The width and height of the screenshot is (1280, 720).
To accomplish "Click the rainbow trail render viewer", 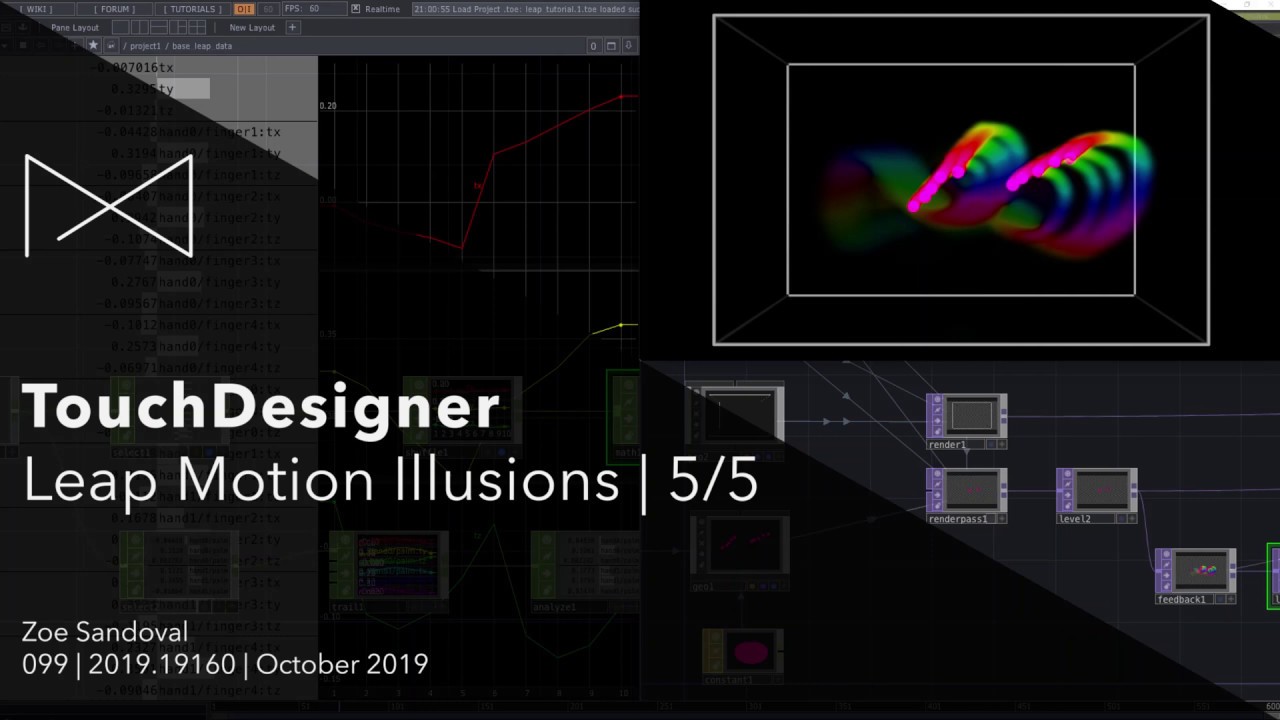I will 961,180.
